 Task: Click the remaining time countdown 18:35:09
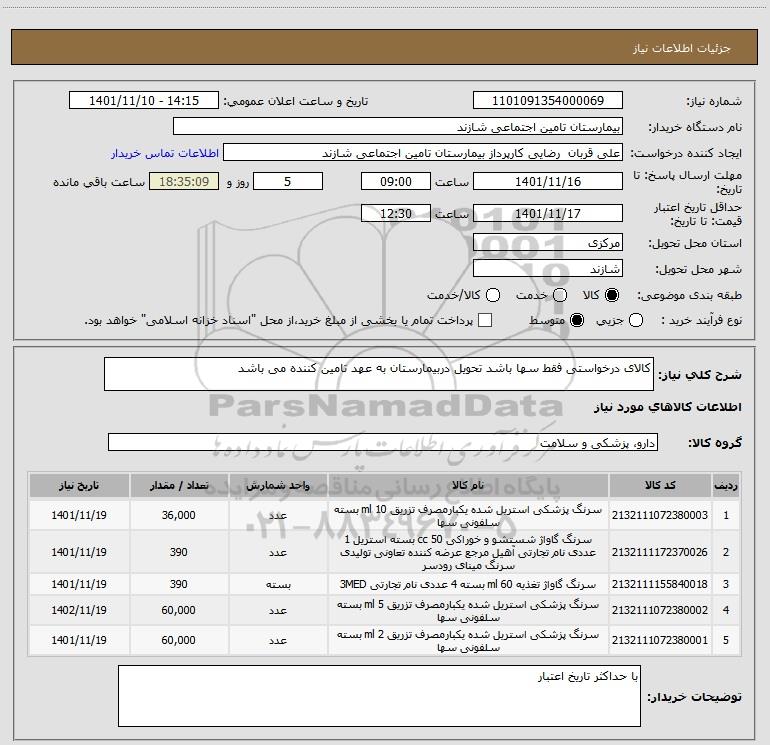184,182
